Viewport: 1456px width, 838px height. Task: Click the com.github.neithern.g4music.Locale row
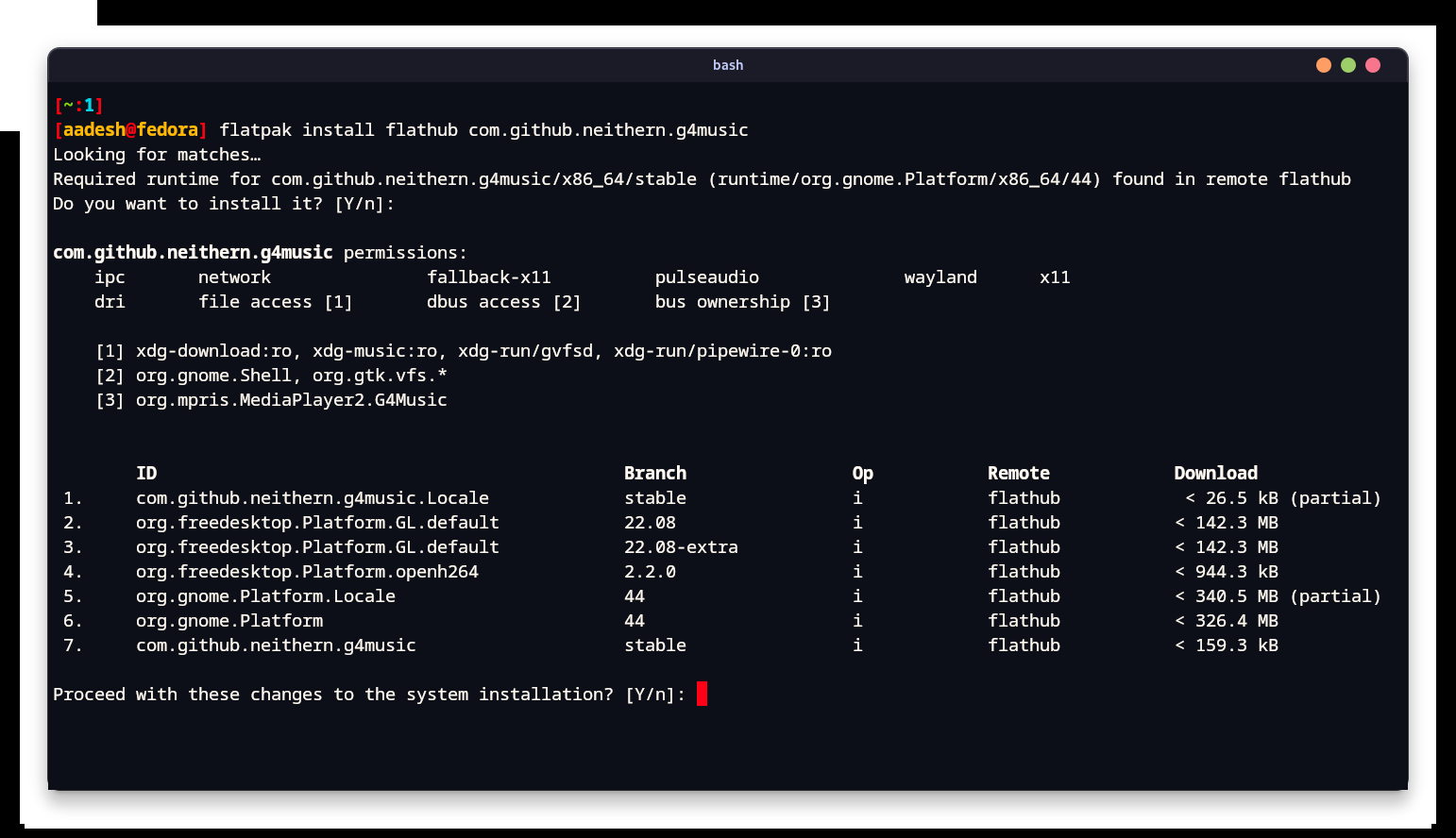[x=312, y=497]
